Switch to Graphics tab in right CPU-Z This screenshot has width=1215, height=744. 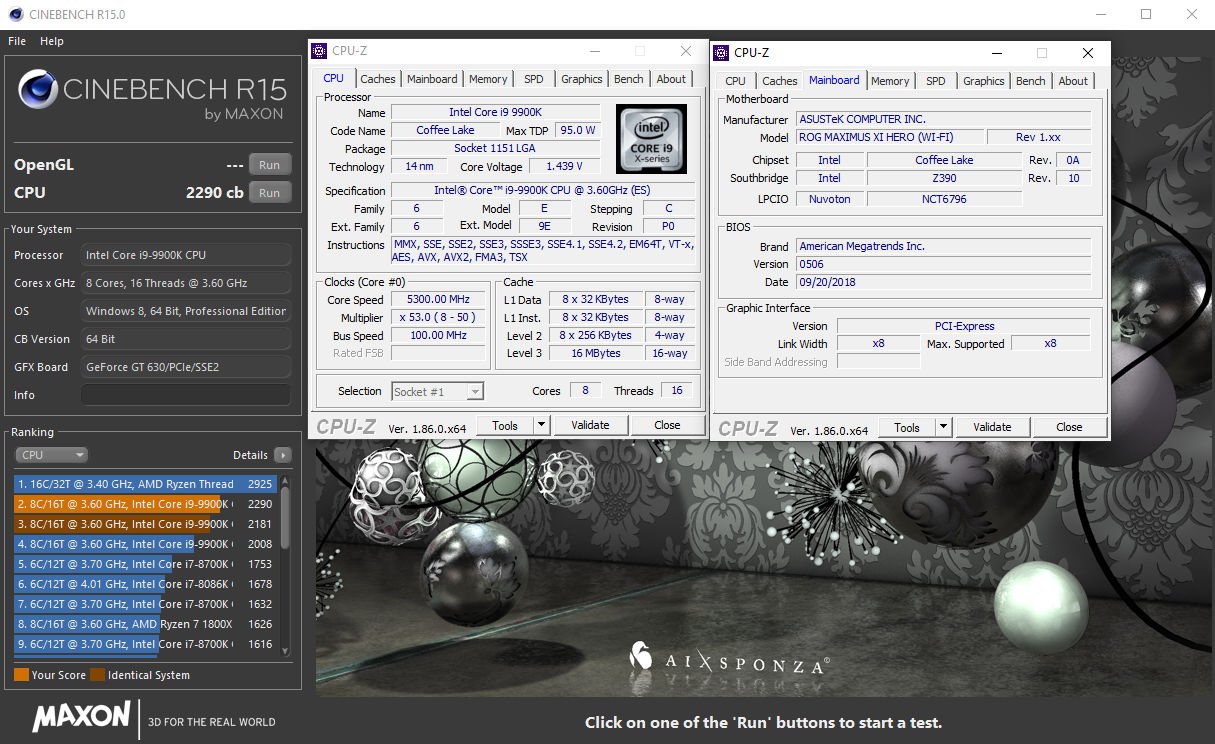984,81
